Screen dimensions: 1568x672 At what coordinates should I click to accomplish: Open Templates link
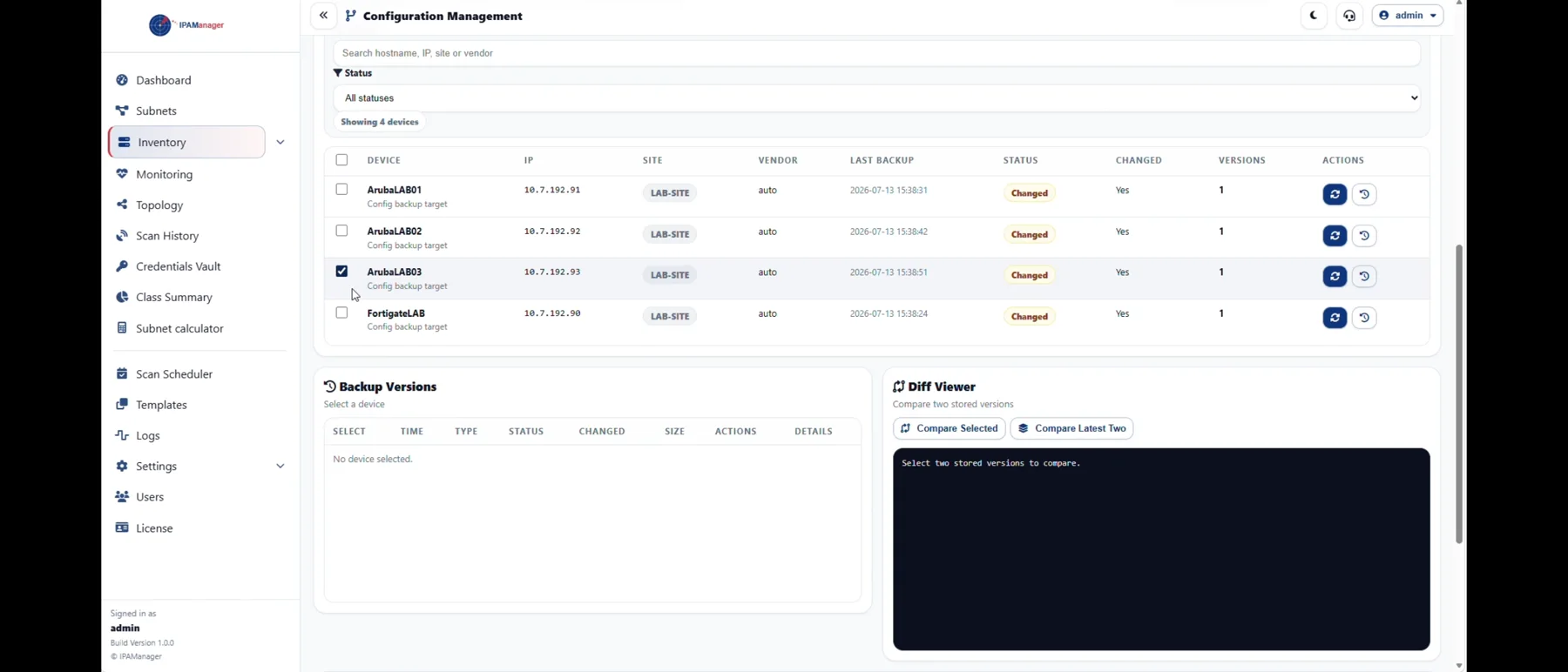[x=162, y=405]
